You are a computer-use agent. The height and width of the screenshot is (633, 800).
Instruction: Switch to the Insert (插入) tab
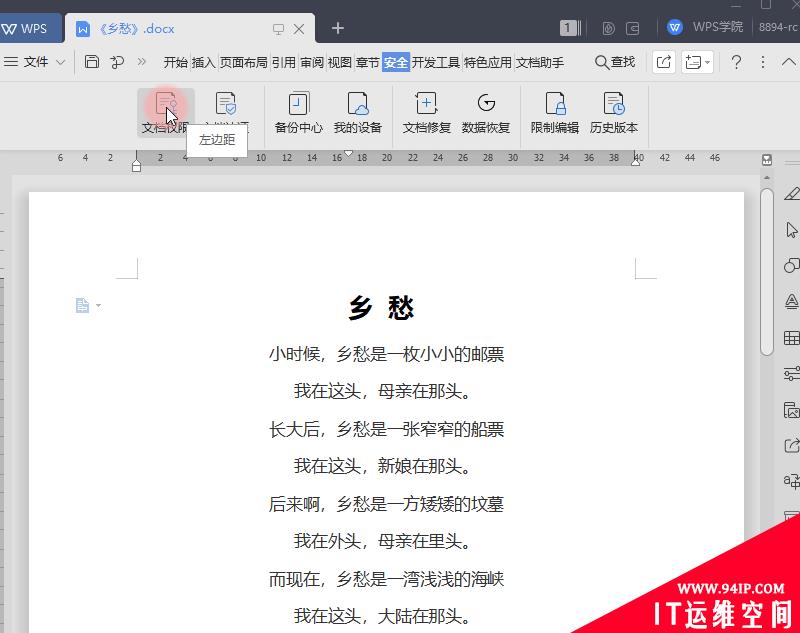click(203, 62)
